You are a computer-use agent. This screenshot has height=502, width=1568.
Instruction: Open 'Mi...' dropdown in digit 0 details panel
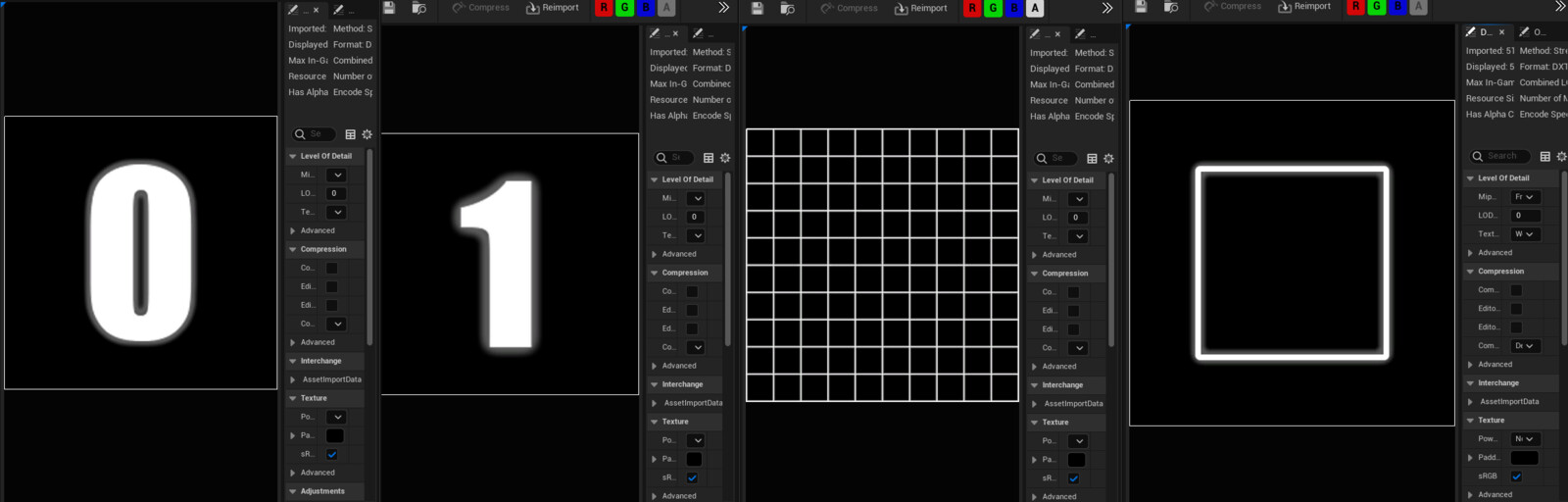[336, 175]
